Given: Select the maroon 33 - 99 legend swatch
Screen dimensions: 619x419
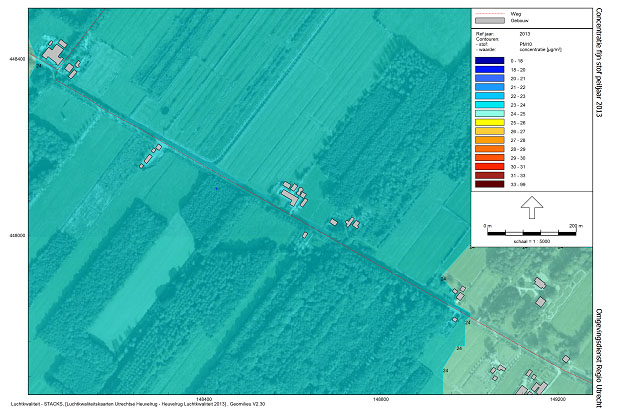Looking at the screenshot, I should click(490, 184).
